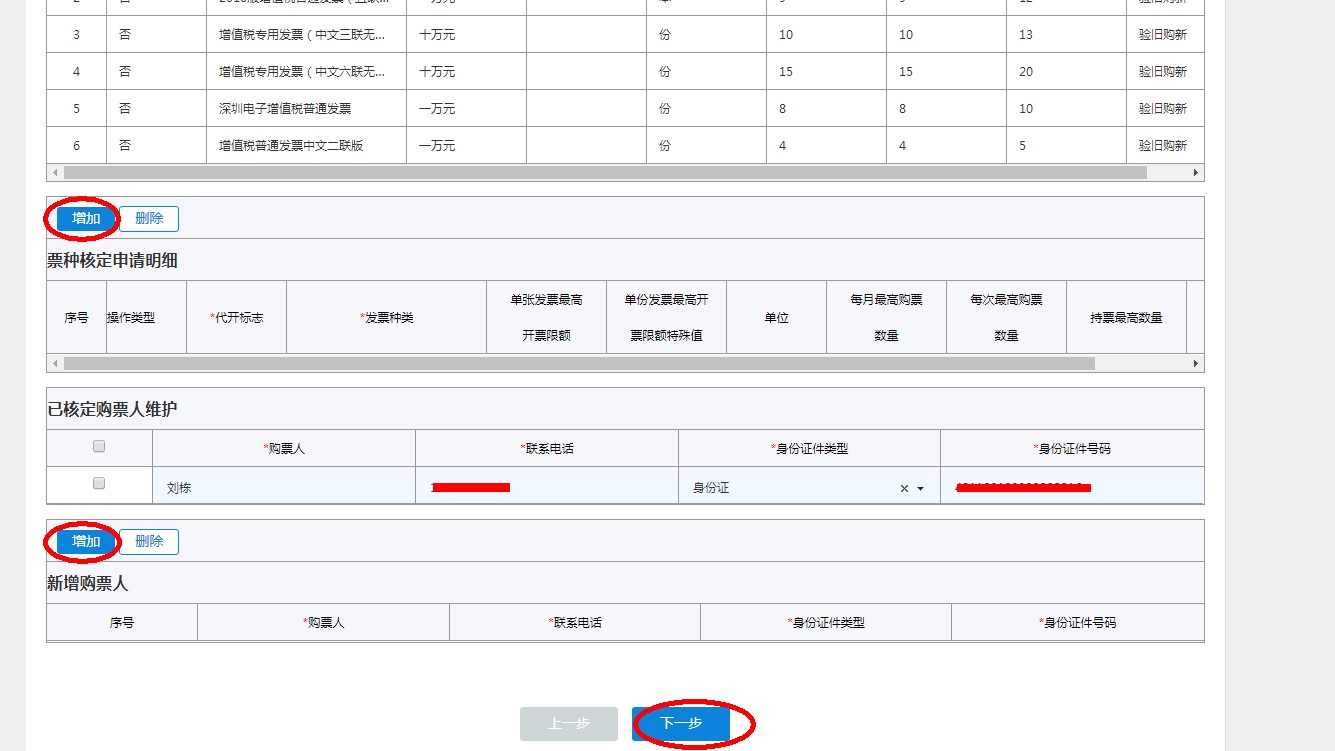
Task: Click the right arrow of the top table scrollbar
Action: click(x=1195, y=172)
